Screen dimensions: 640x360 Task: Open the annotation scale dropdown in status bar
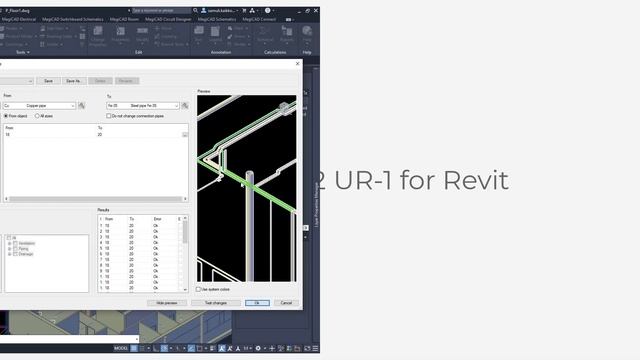[247, 348]
